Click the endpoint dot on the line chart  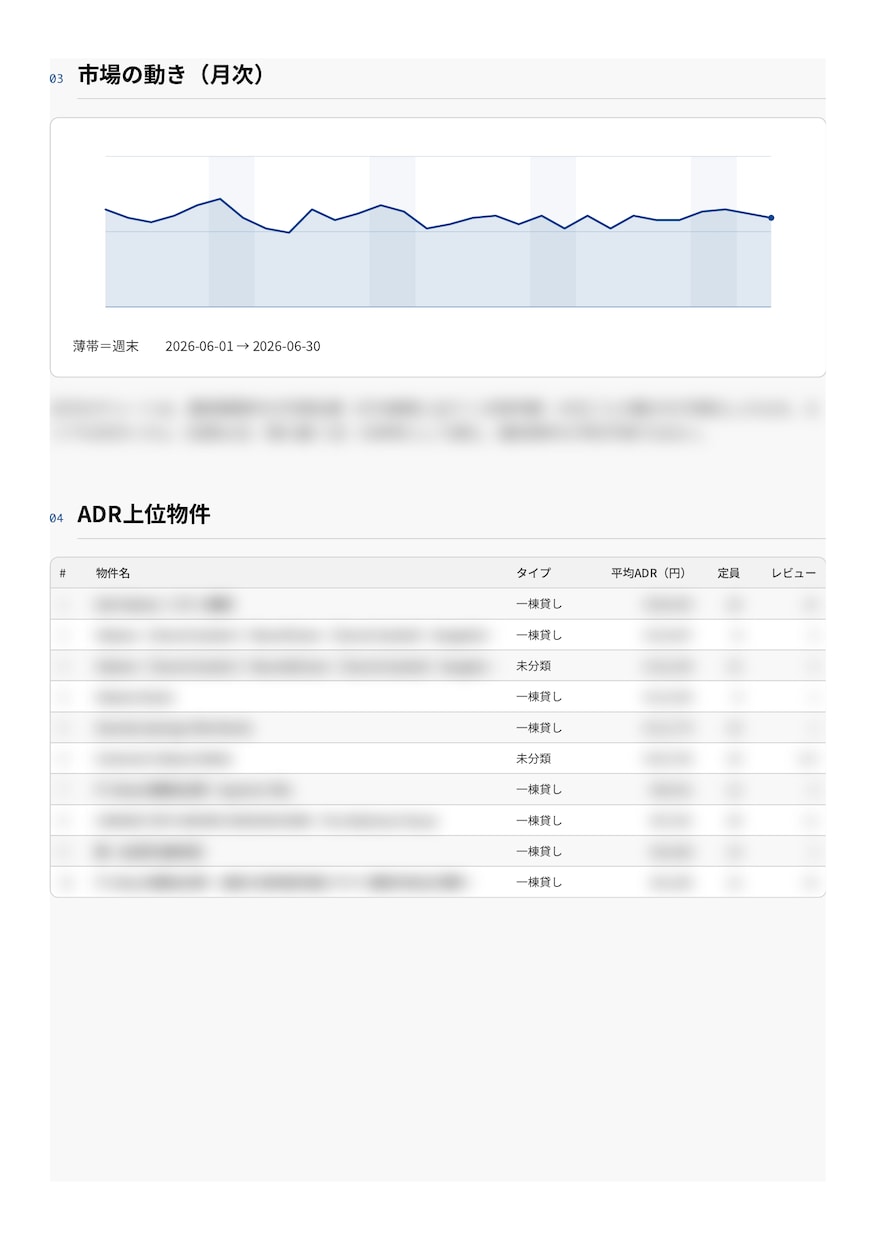(x=771, y=218)
